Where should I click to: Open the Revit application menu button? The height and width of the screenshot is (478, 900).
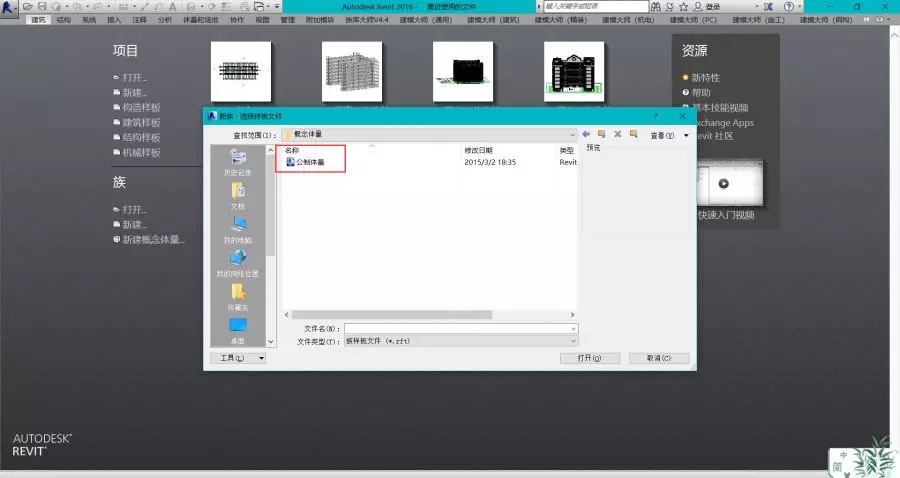tap(8, 8)
